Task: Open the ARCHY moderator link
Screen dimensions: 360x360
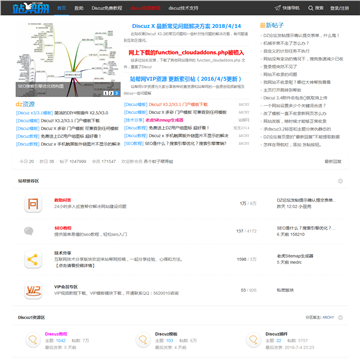Action: (328, 318)
